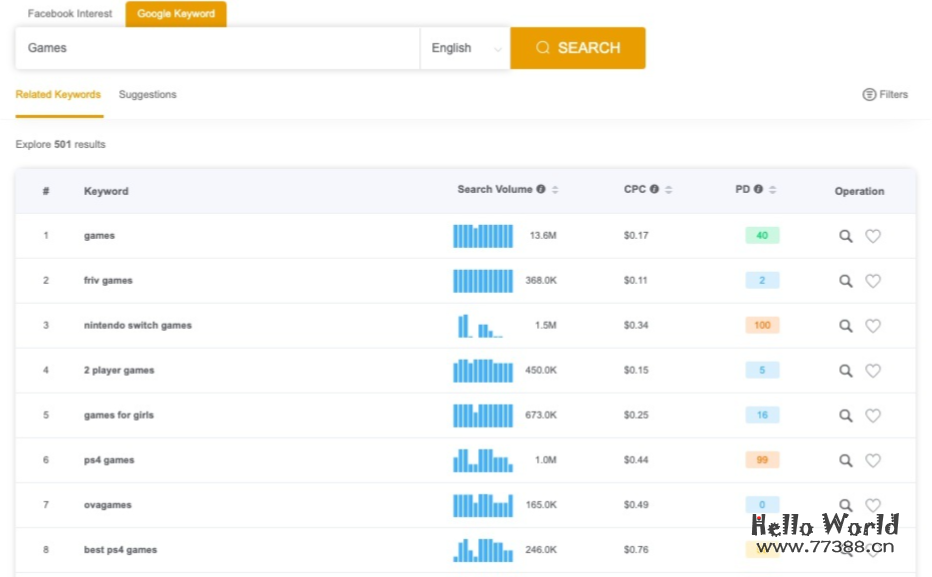This screenshot has width=932, height=577.
Task: Search 'games for girls' using magnifier icon
Action: pyautogui.click(x=845, y=416)
